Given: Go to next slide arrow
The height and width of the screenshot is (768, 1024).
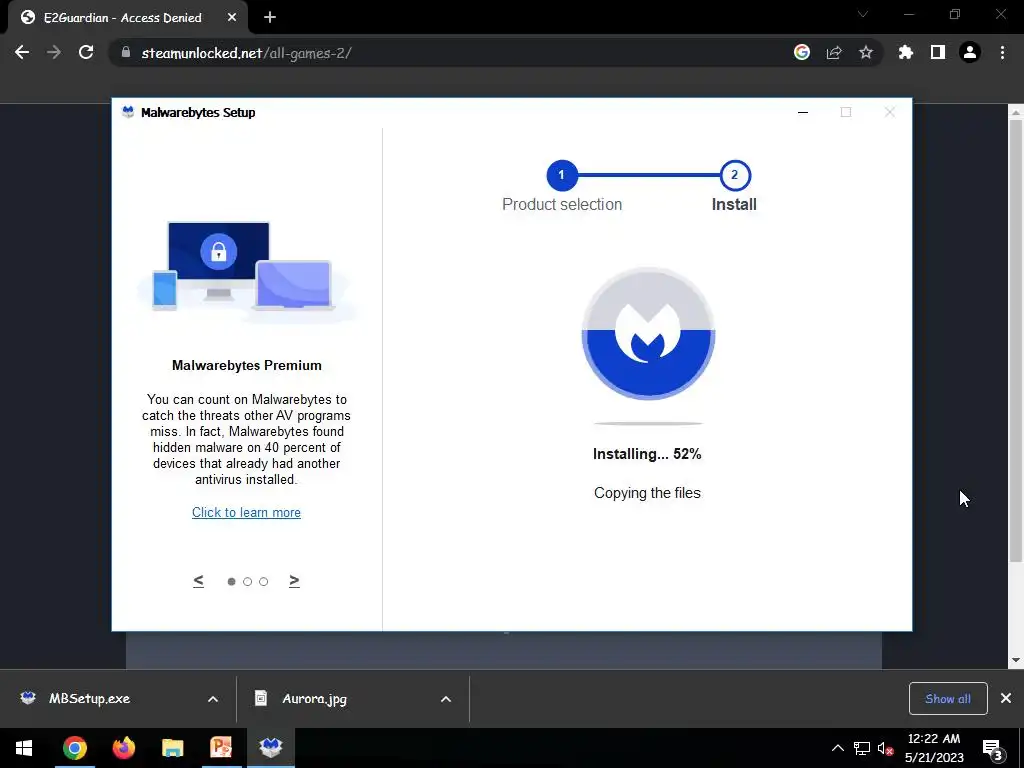Looking at the screenshot, I should (294, 581).
